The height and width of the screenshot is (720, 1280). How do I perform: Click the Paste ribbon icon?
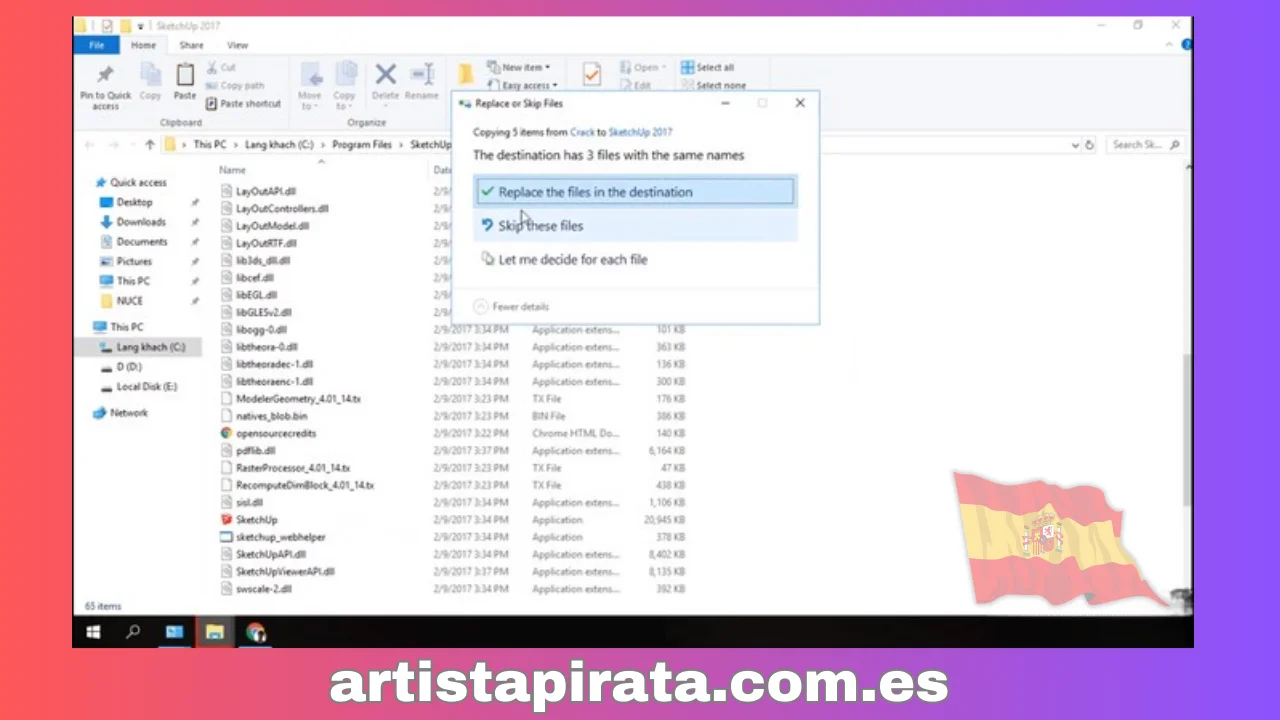pos(185,75)
